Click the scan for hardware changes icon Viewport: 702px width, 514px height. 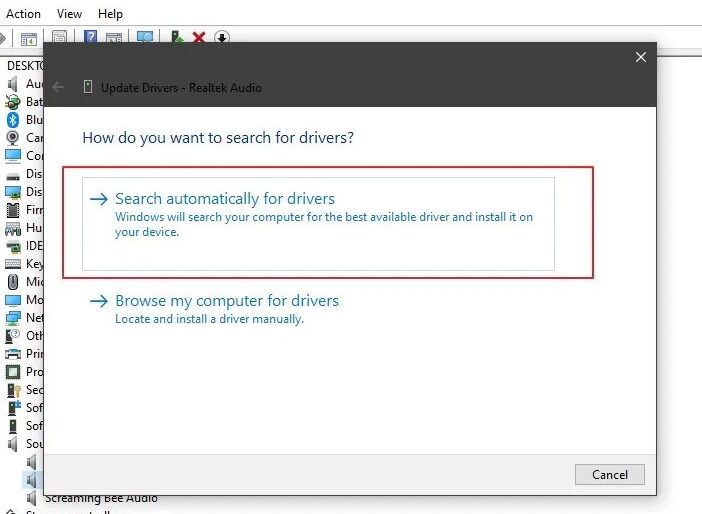tap(145, 37)
